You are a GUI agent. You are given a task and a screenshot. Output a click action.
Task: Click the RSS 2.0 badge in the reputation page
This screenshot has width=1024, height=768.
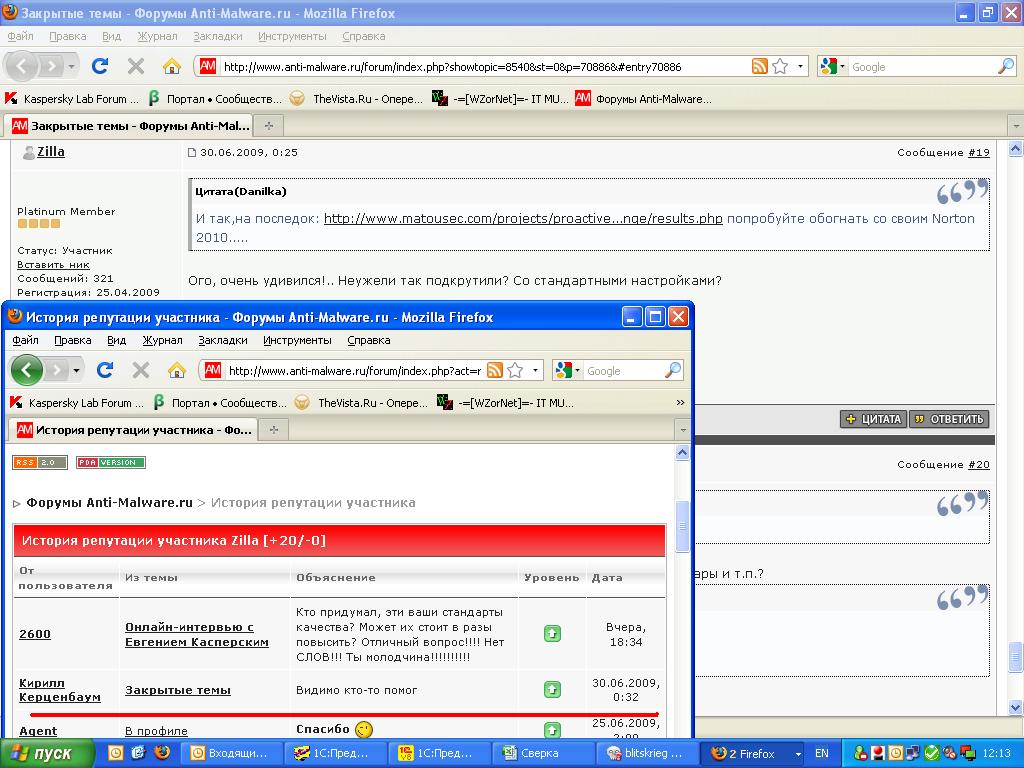39,462
